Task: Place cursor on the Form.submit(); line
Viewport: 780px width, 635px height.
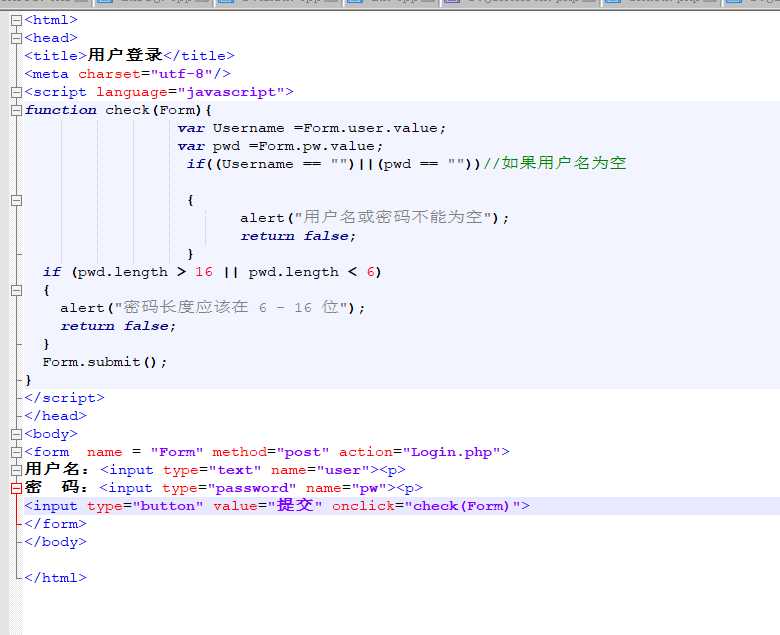Action: [104, 362]
